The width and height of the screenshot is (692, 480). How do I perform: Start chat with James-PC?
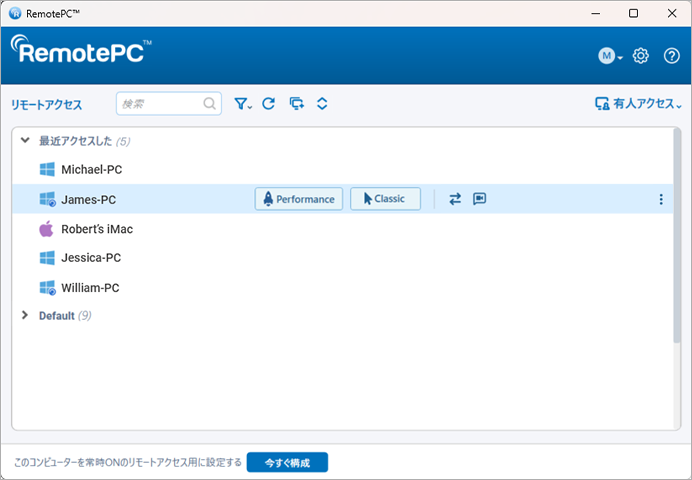[x=480, y=199]
